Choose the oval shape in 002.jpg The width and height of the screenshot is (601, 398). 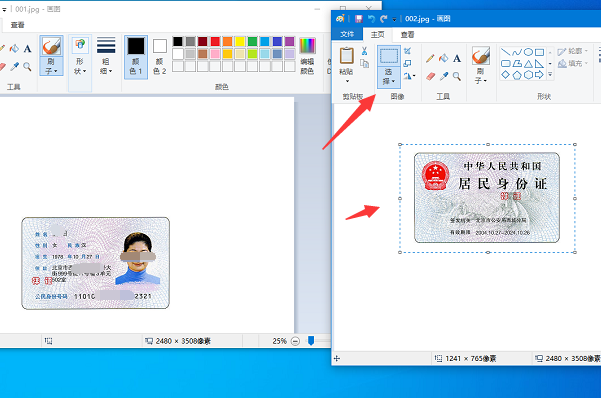click(528, 52)
